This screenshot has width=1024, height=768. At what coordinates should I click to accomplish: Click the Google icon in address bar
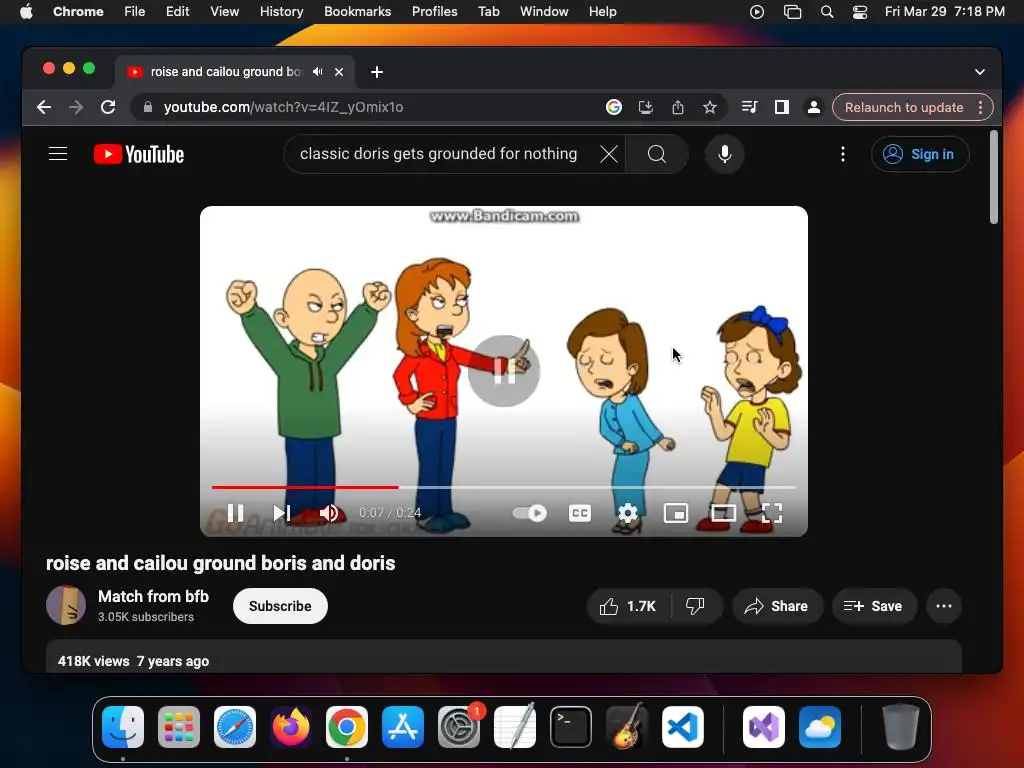click(x=613, y=107)
